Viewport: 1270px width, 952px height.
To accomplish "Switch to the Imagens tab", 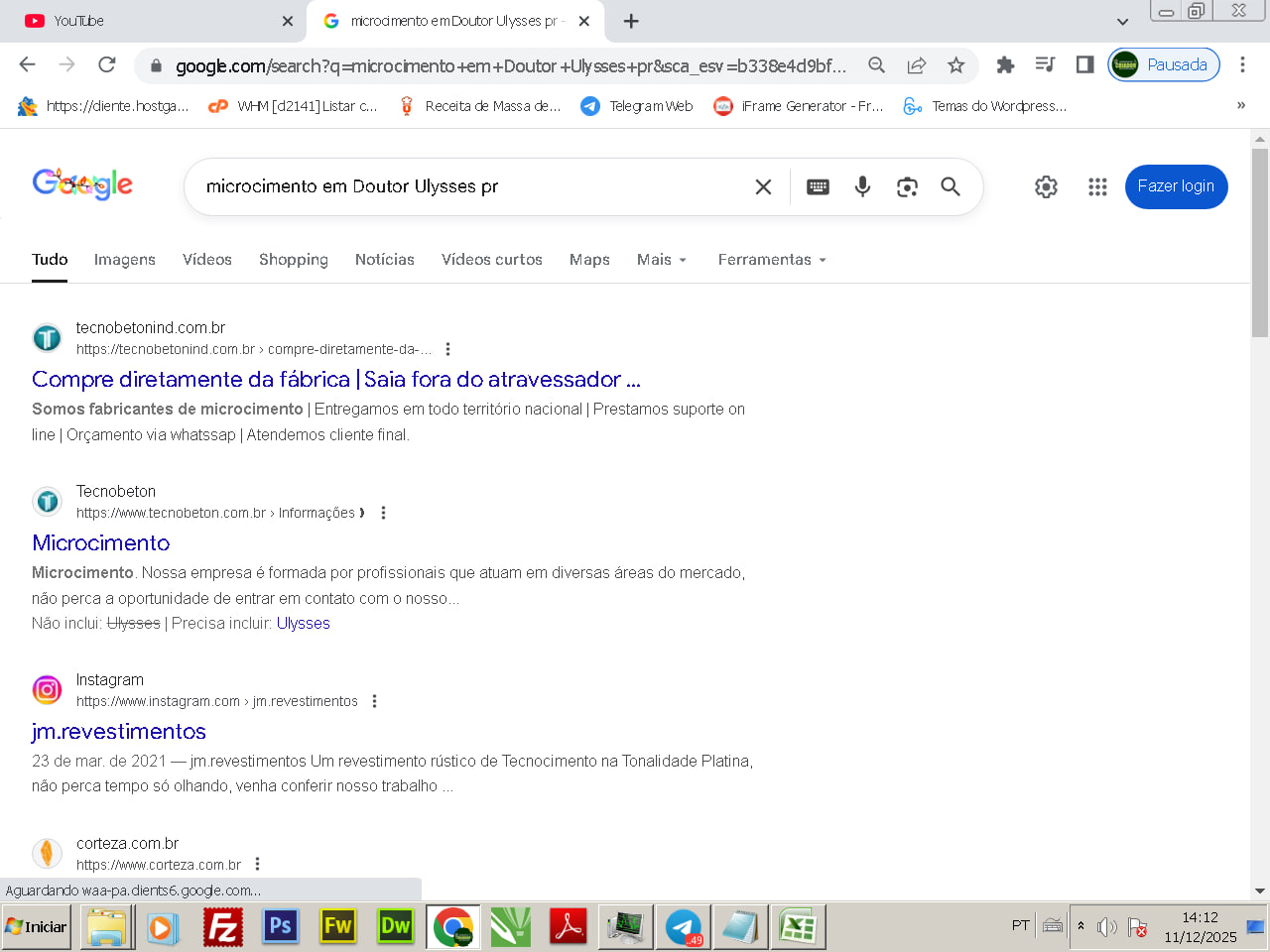I will pos(124,260).
